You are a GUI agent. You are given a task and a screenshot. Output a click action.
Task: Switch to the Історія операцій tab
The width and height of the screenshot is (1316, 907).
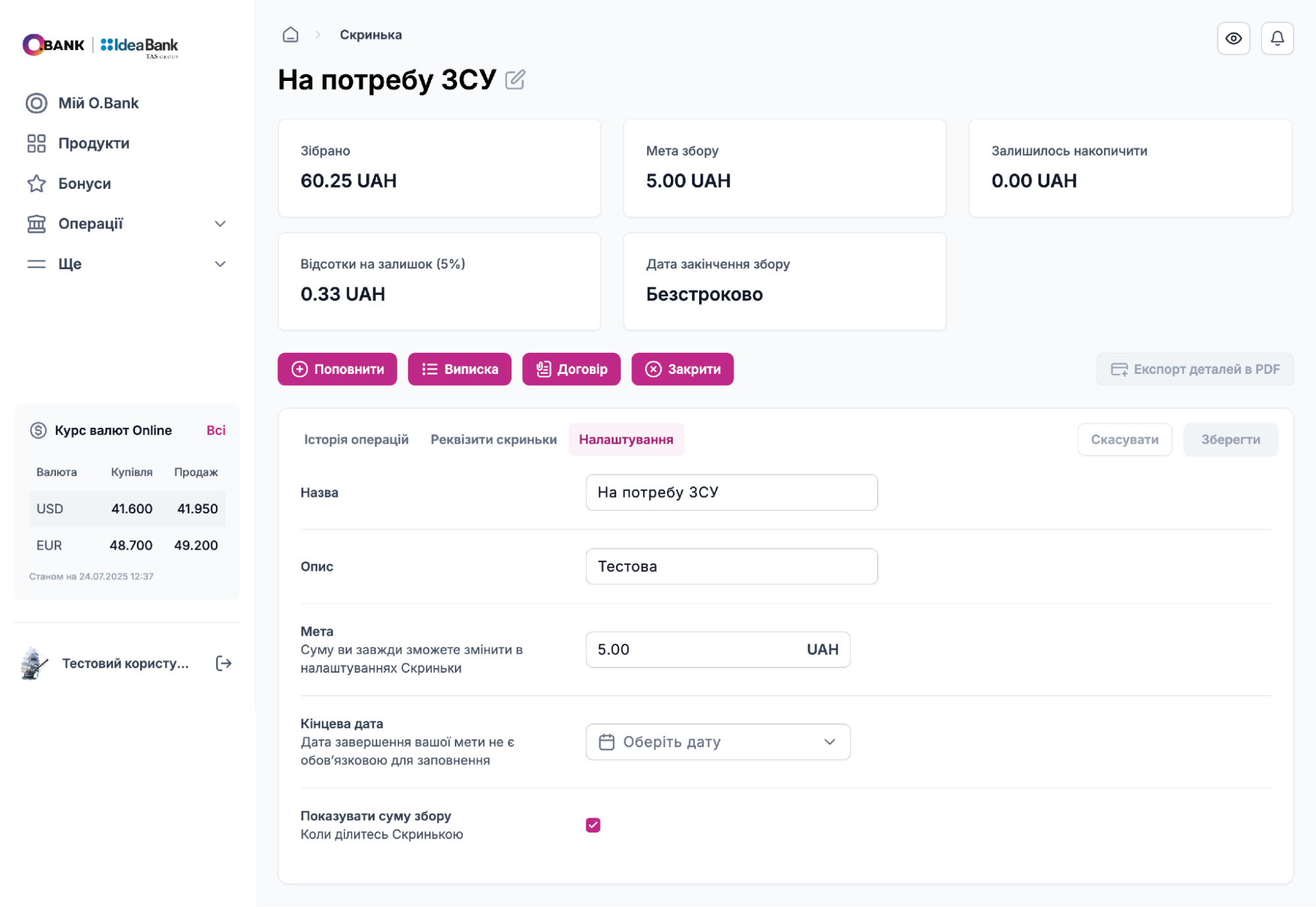click(356, 439)
